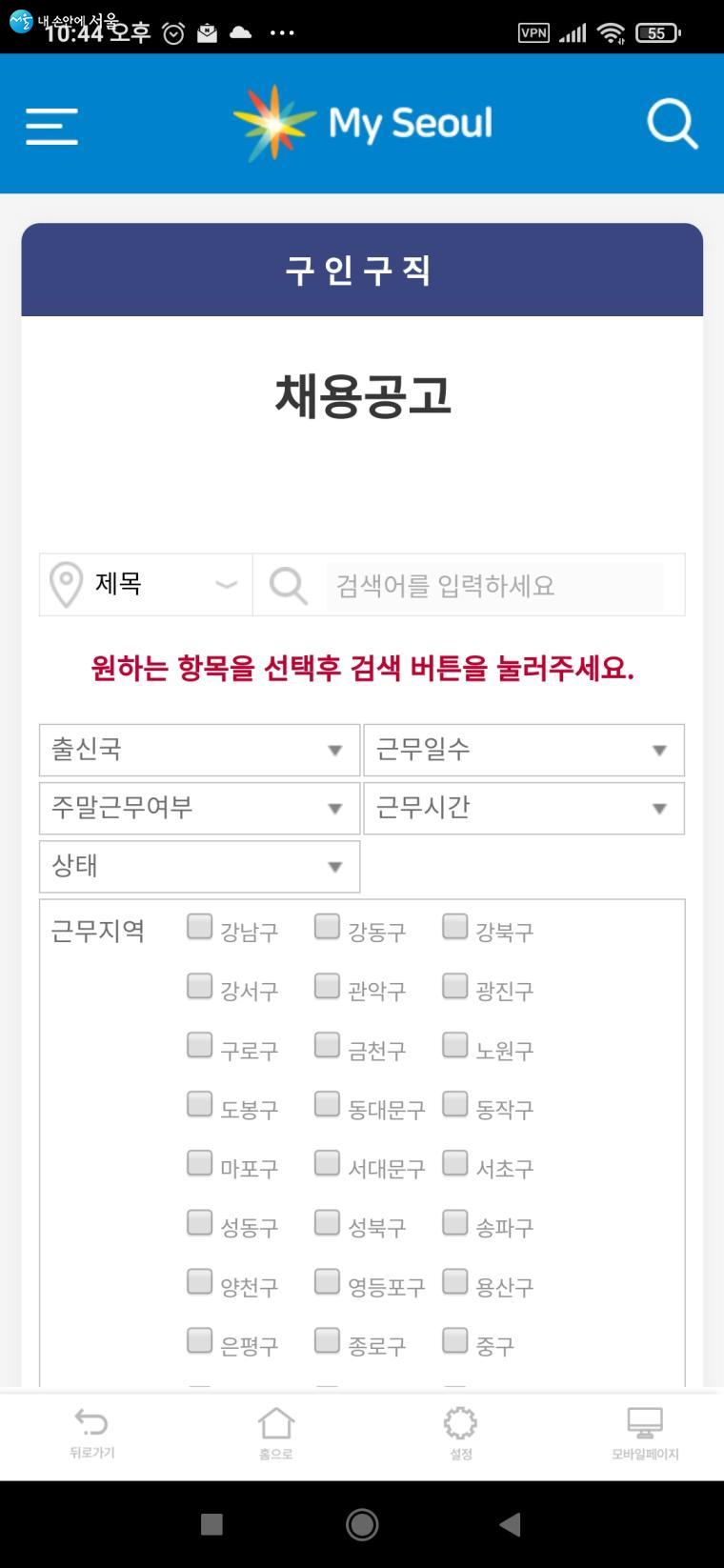Screen dimensions: 724x1568
Task: Open the hamburger menu
Action: (x=51, y=125)
